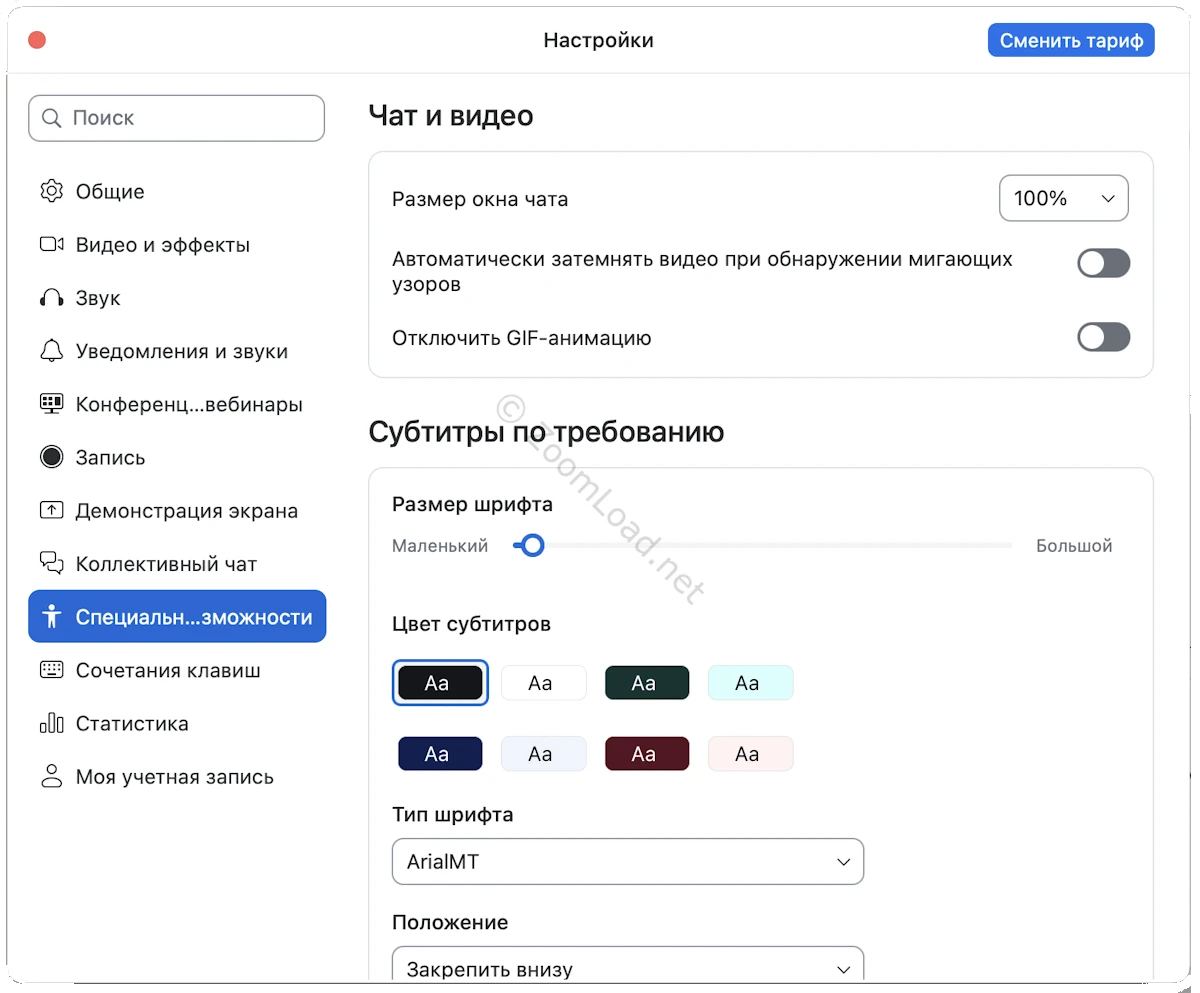The image size is (1200, 993).
Task: Click the Сменить тариф button
Action: (1071, 41)
